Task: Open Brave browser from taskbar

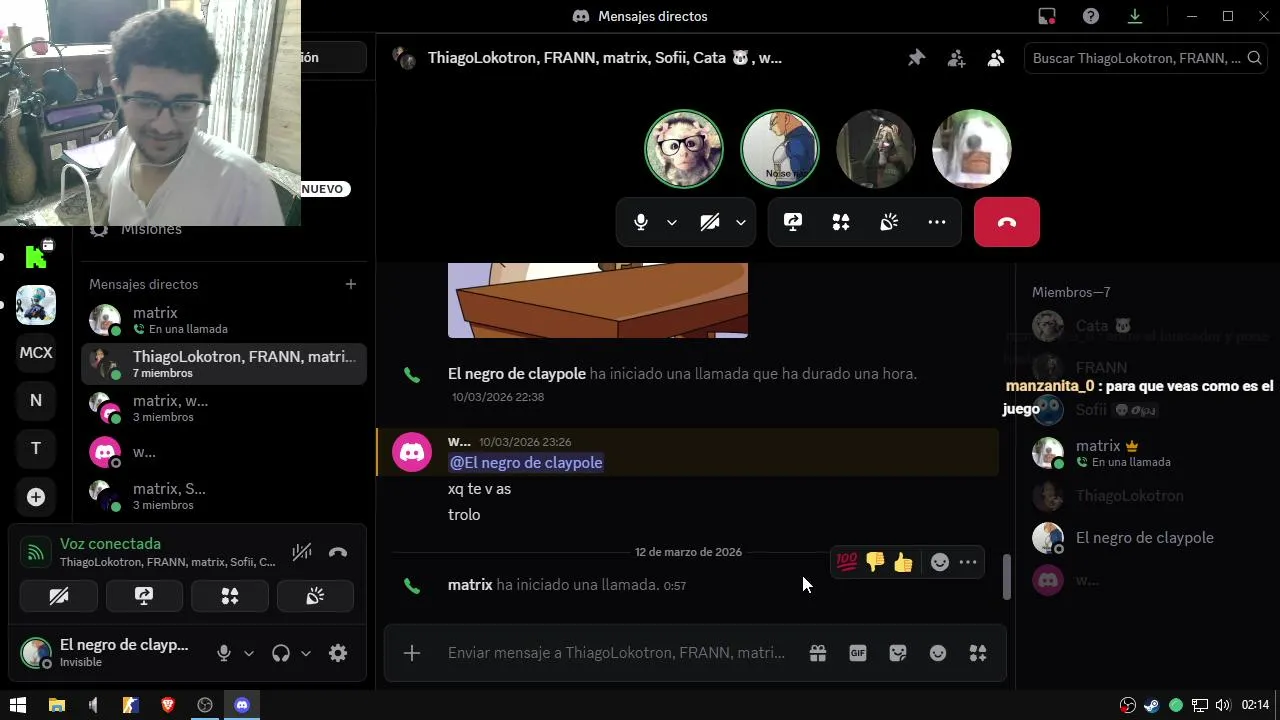Action: 168,705
